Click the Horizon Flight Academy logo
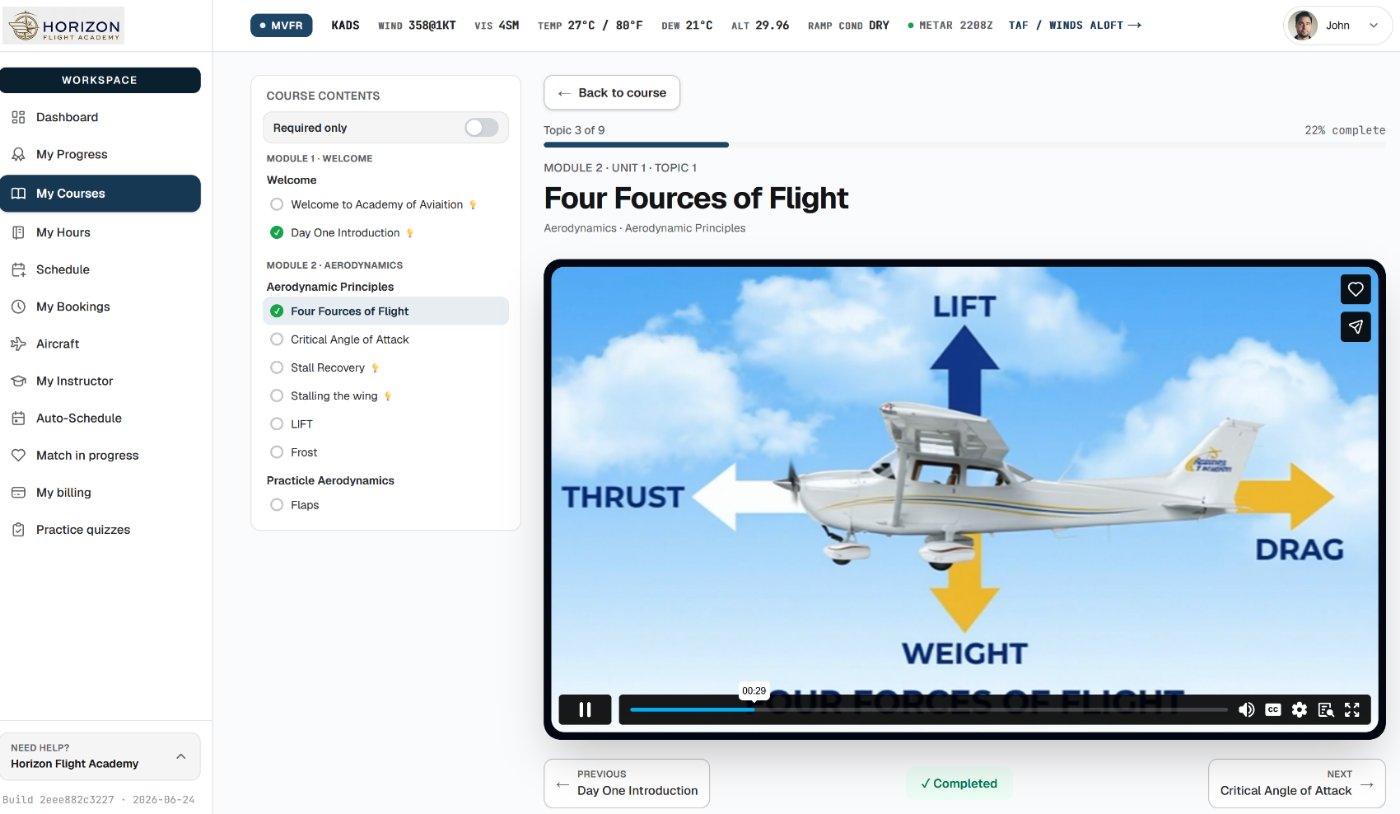Screen dimensions: 1400x814 click(63, 26)
